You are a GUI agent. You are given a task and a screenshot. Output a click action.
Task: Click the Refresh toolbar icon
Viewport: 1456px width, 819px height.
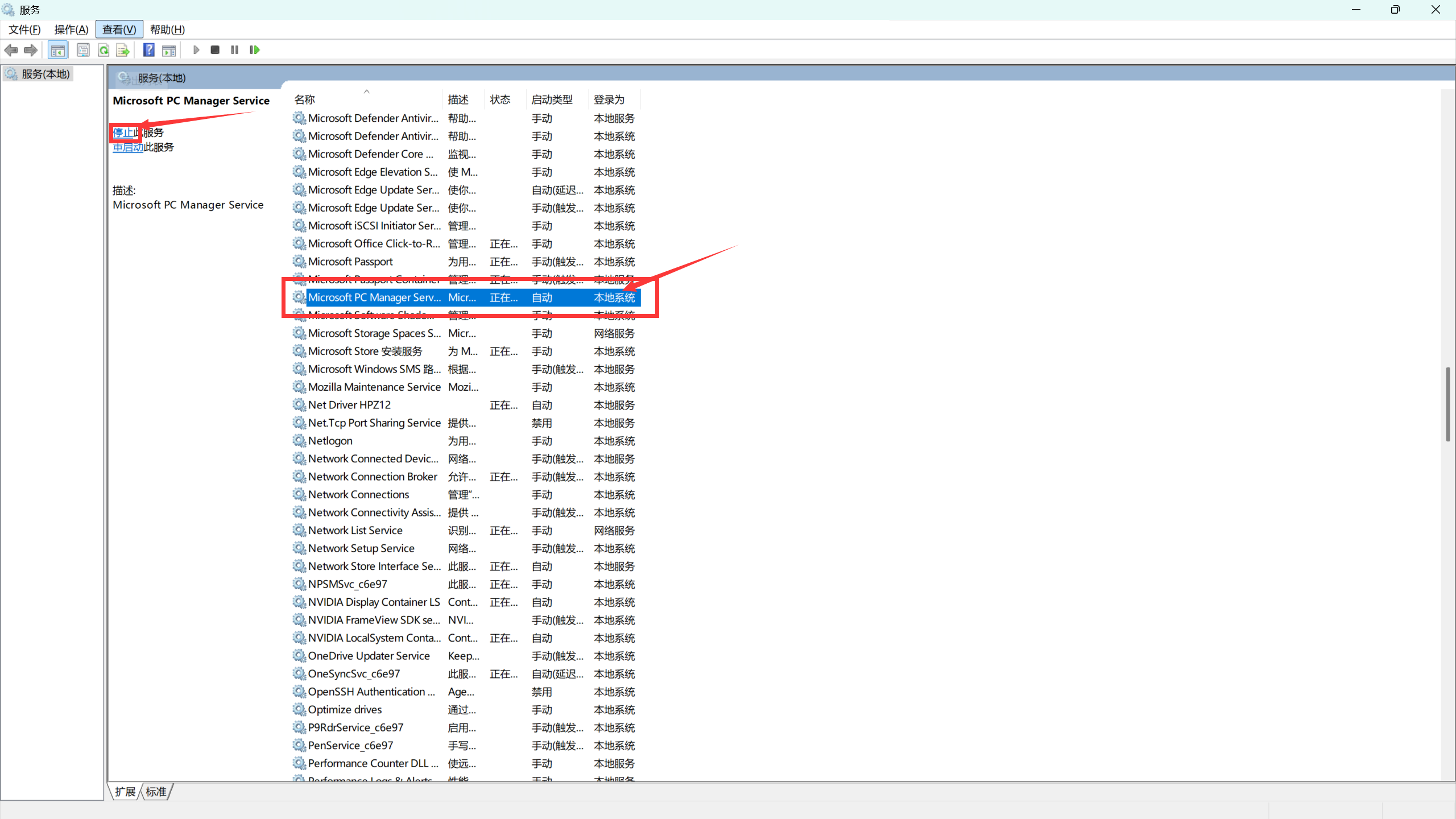tap(104, 50)
